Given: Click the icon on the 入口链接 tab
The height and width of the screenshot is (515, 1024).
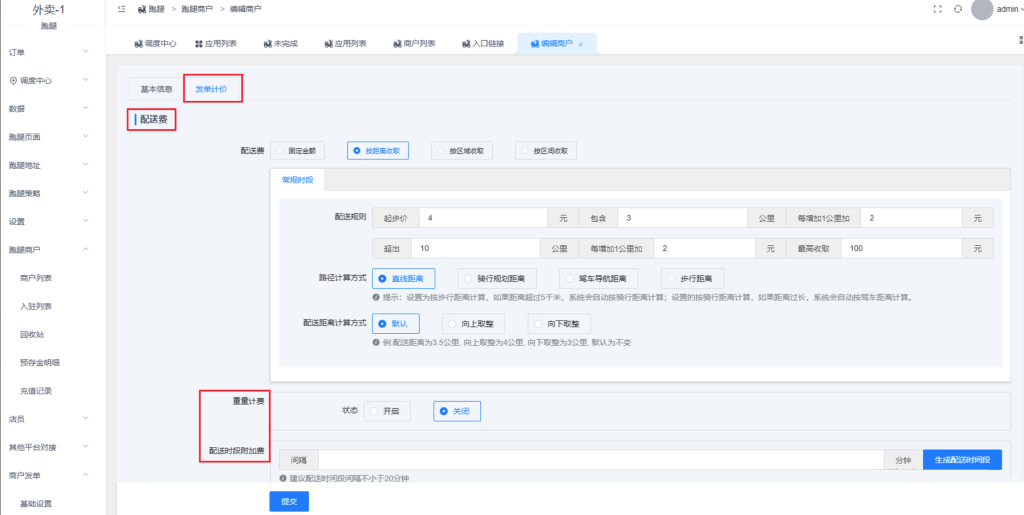Looking at the screenshot, I should coord(467,44).
